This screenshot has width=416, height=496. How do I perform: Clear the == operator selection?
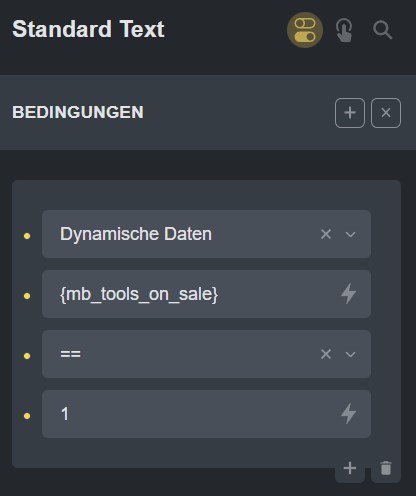[326, 354]
